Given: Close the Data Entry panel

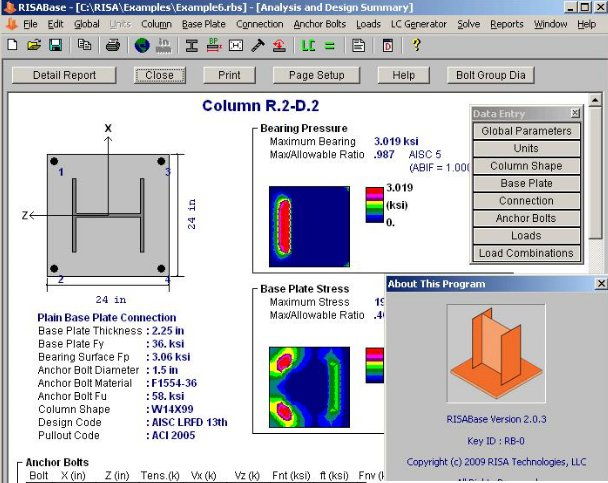Looking at the screenshot, I should (x=575, y=113).
